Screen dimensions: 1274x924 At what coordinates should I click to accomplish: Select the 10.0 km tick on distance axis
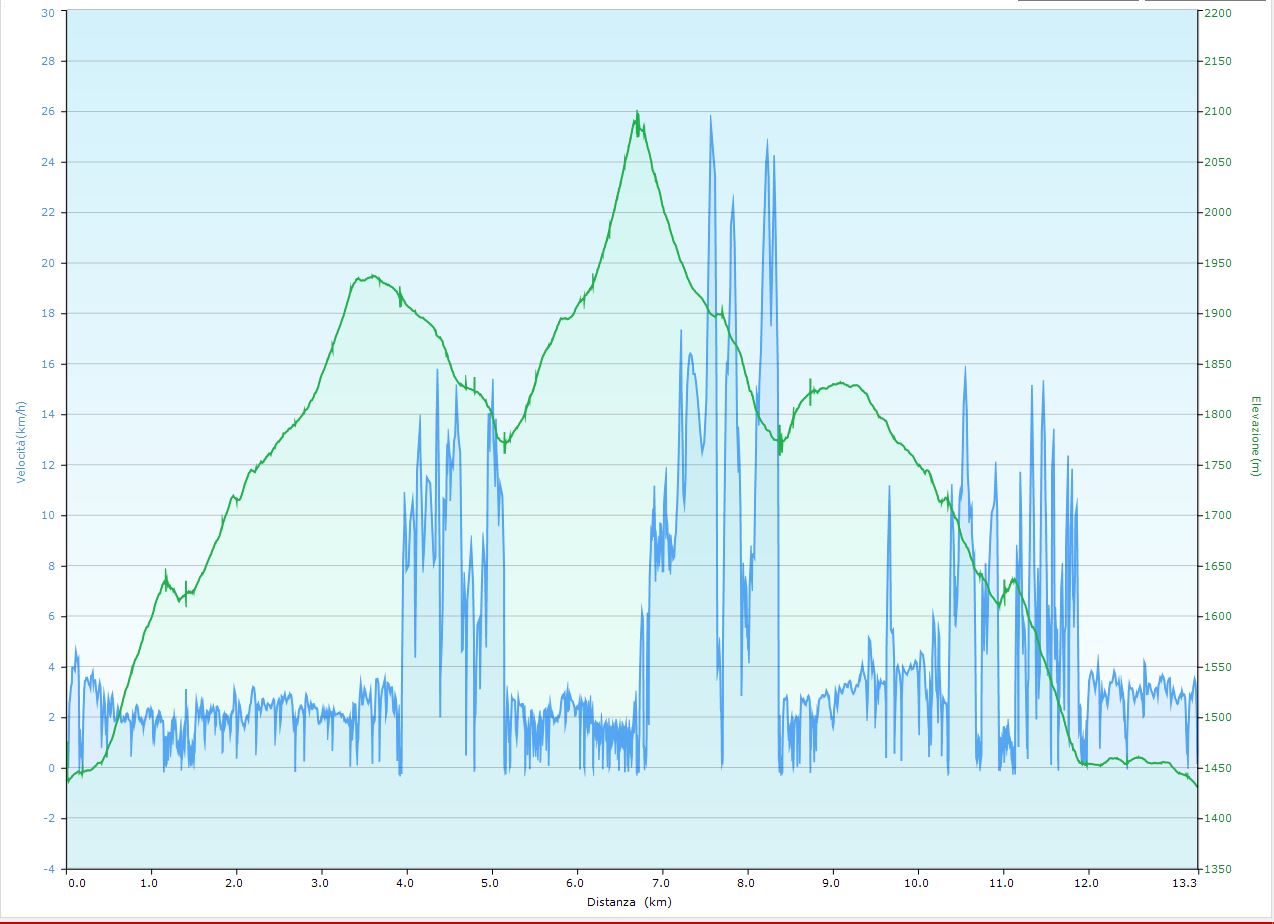[x=917, y=883]
